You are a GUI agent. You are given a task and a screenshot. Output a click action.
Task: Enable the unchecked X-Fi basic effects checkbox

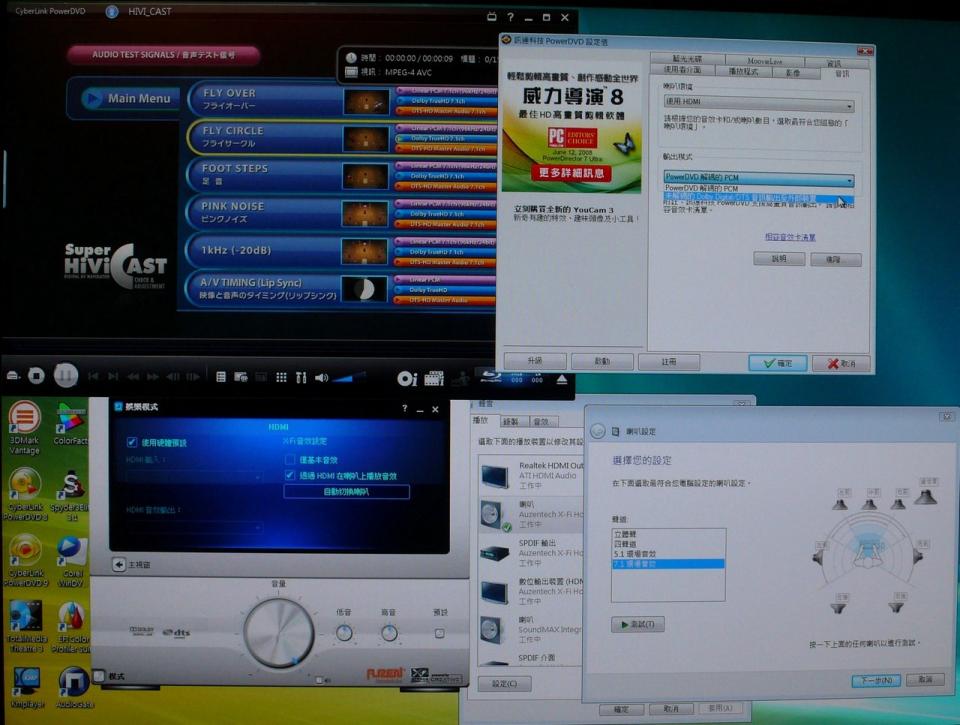pyautogui.click(x=290, y=459)
